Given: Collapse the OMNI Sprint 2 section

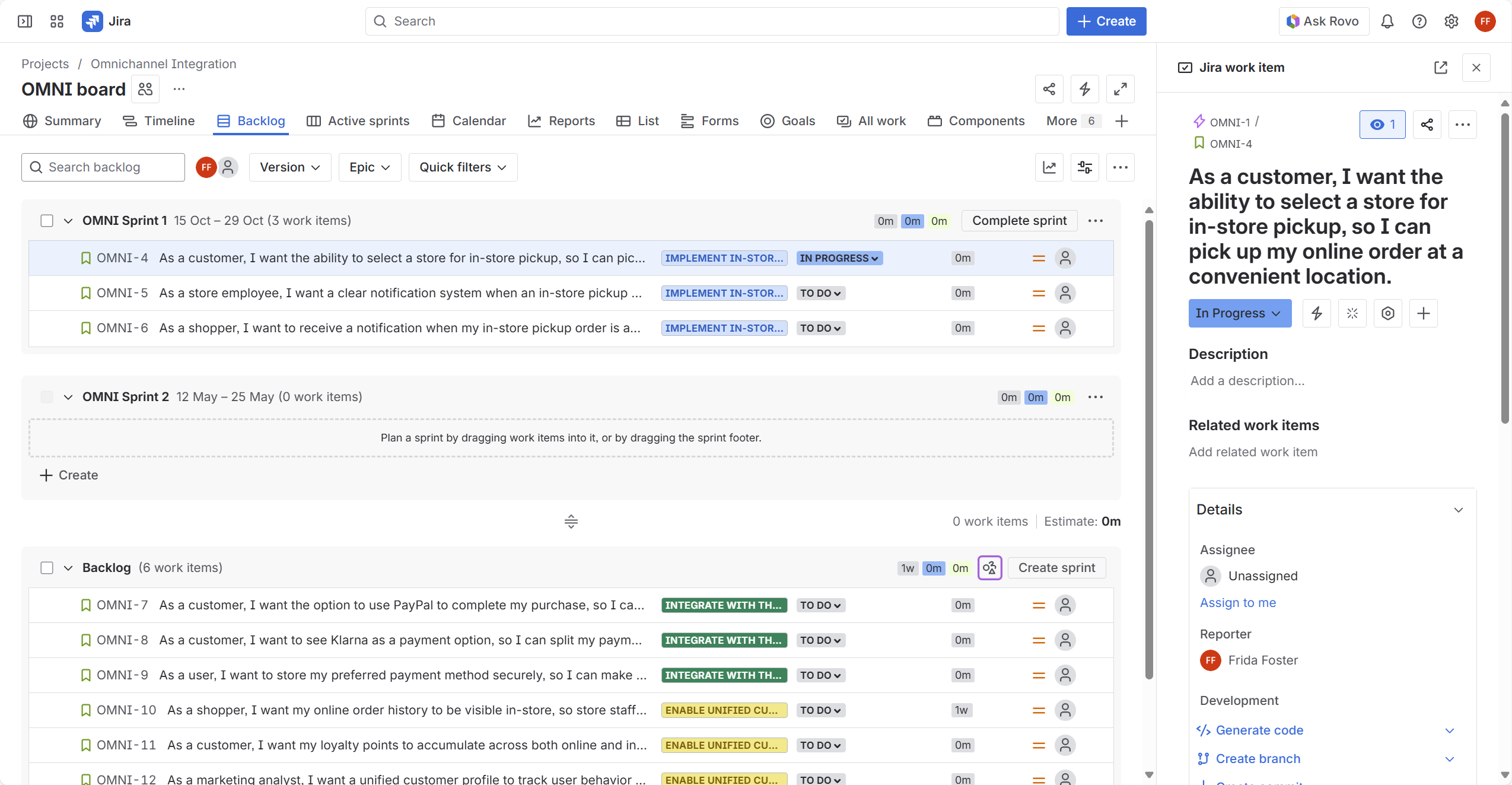Looking at the screenshot, I should pyautogui.click(x=68, y=397).
